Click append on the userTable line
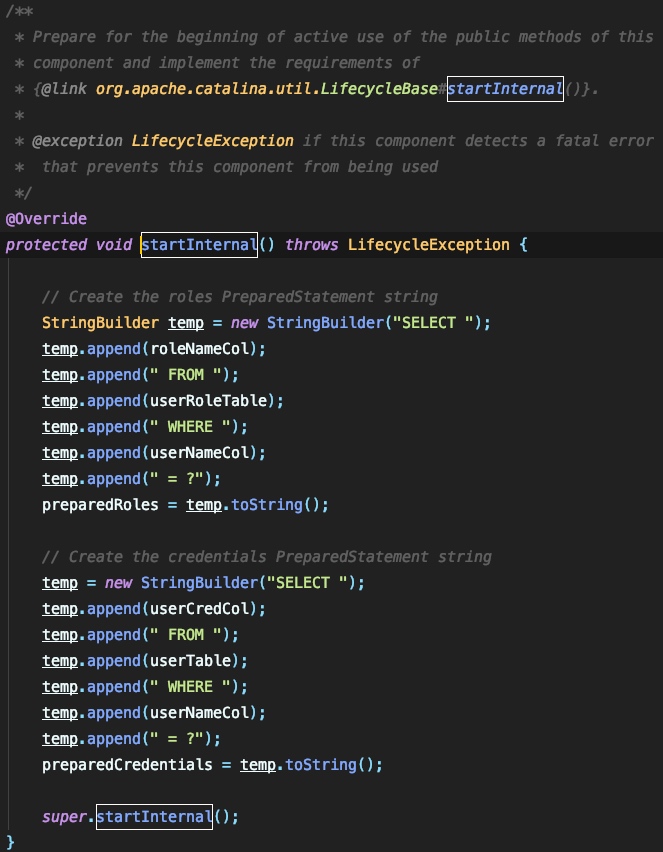 (114, 661)
